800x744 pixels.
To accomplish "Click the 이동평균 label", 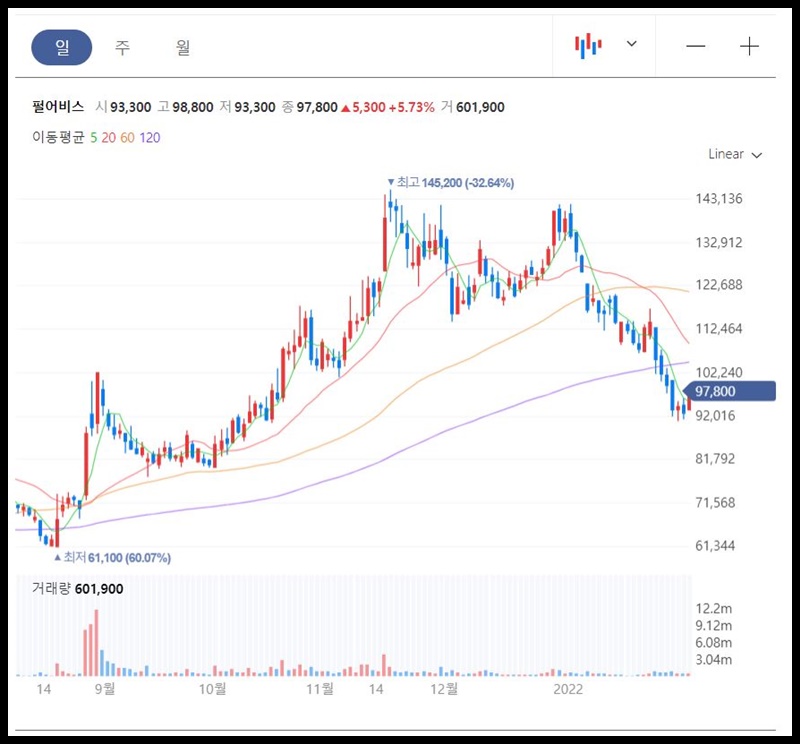I will pyautogui.click(x=58, y=137).
